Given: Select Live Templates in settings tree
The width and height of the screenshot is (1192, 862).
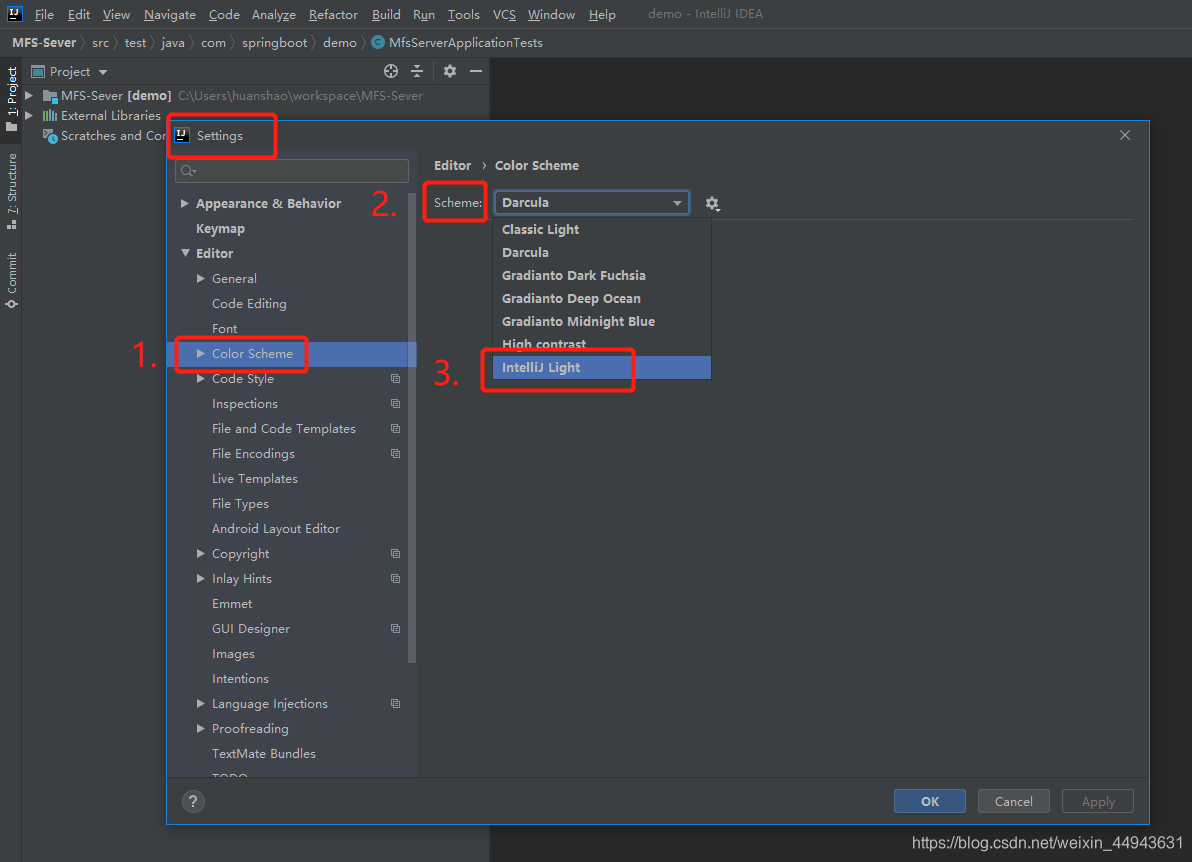Looking at the screenshot, I should 255,479.
